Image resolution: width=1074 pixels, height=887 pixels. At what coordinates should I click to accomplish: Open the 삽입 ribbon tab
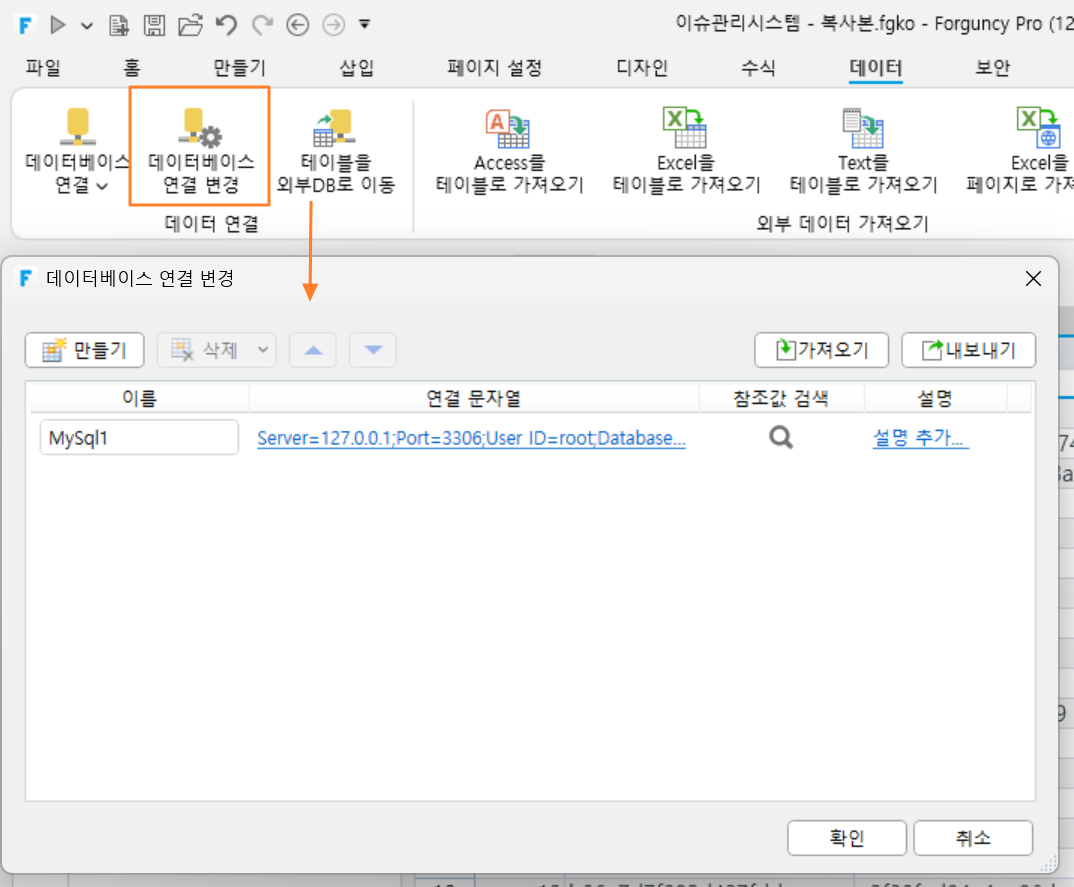357,67
